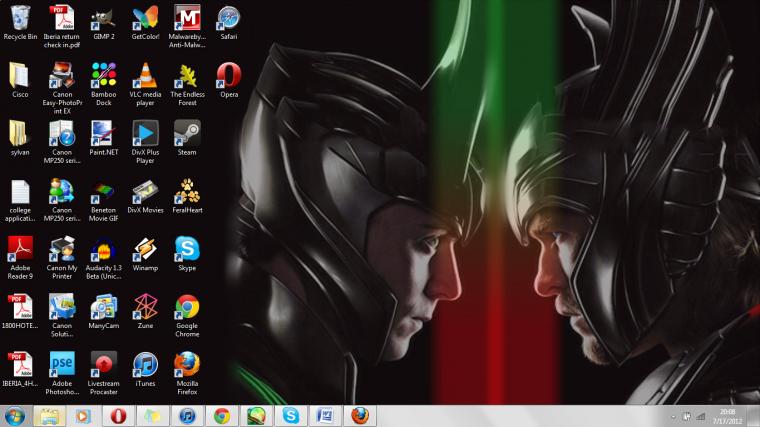Image resolution: width=760 pixels, height=427 pixels.
Task: Click the Firefox icon in the taskbar
Action: click(x=360, y=416)
